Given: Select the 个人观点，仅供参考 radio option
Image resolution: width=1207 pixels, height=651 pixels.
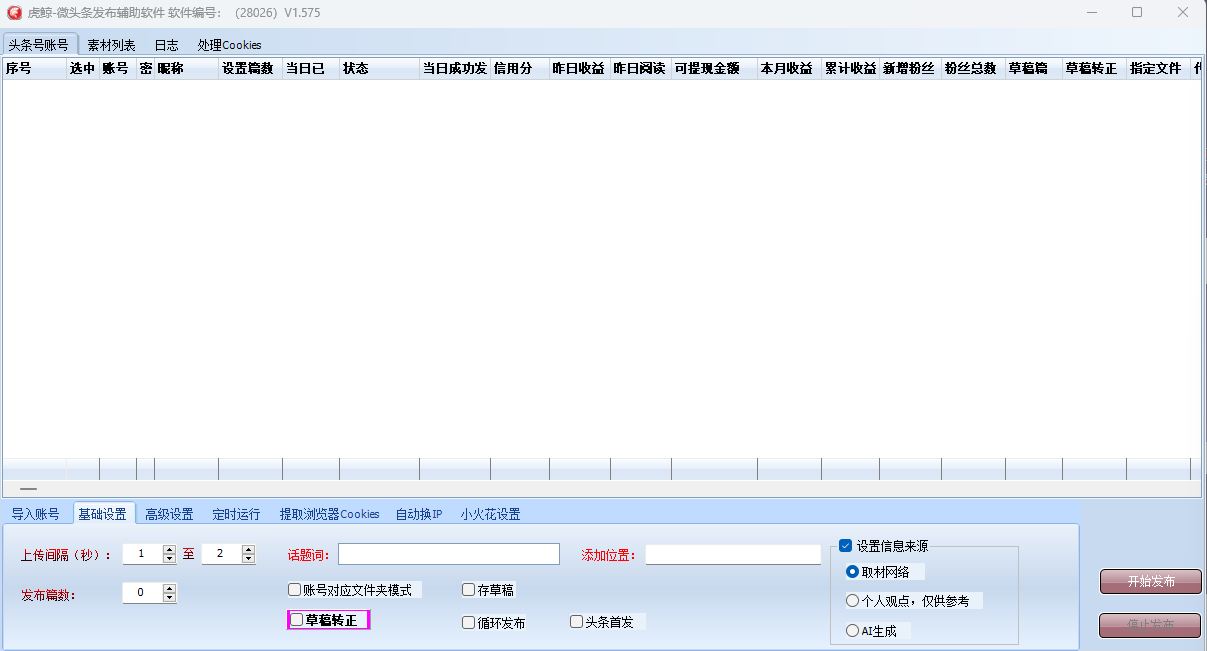Looking at the screenshot, I should point(852,601).
